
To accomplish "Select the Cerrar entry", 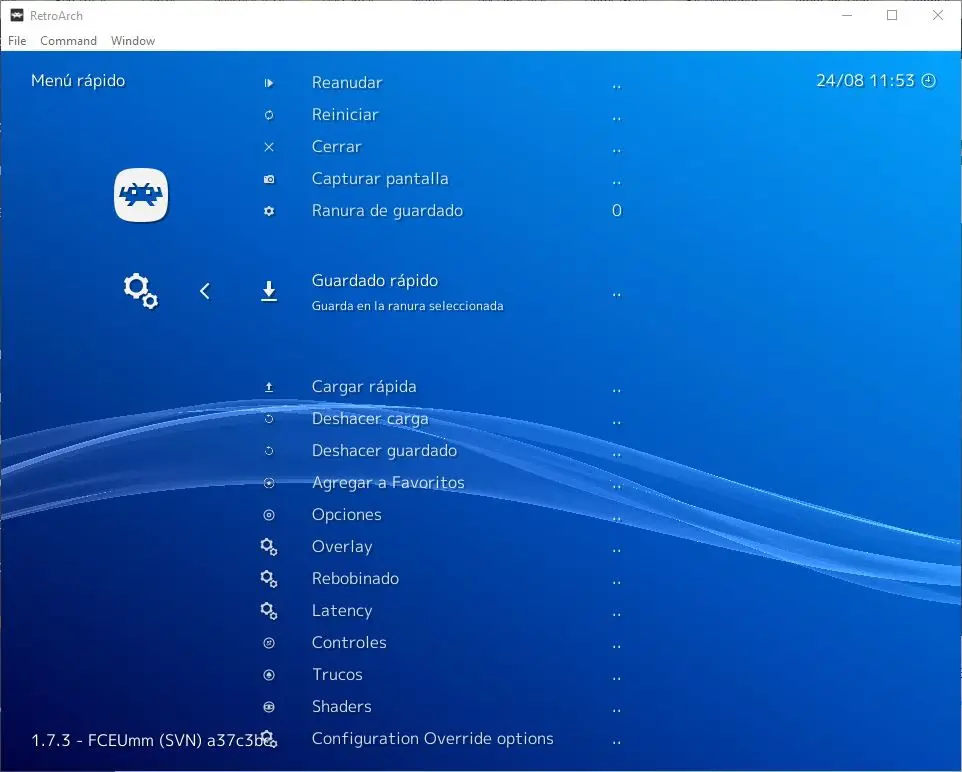I will pyautogui.click(x=336, y=147).
